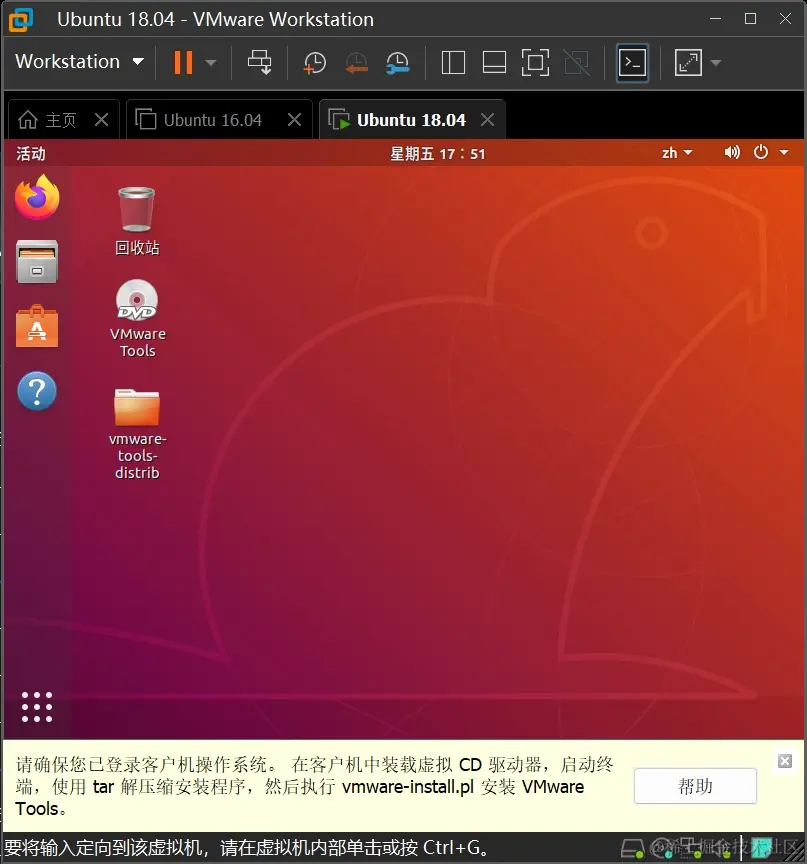This screenshot has height=864, width=807.
Task: Click the hard disk status bar icon
Action: (632, 848)
